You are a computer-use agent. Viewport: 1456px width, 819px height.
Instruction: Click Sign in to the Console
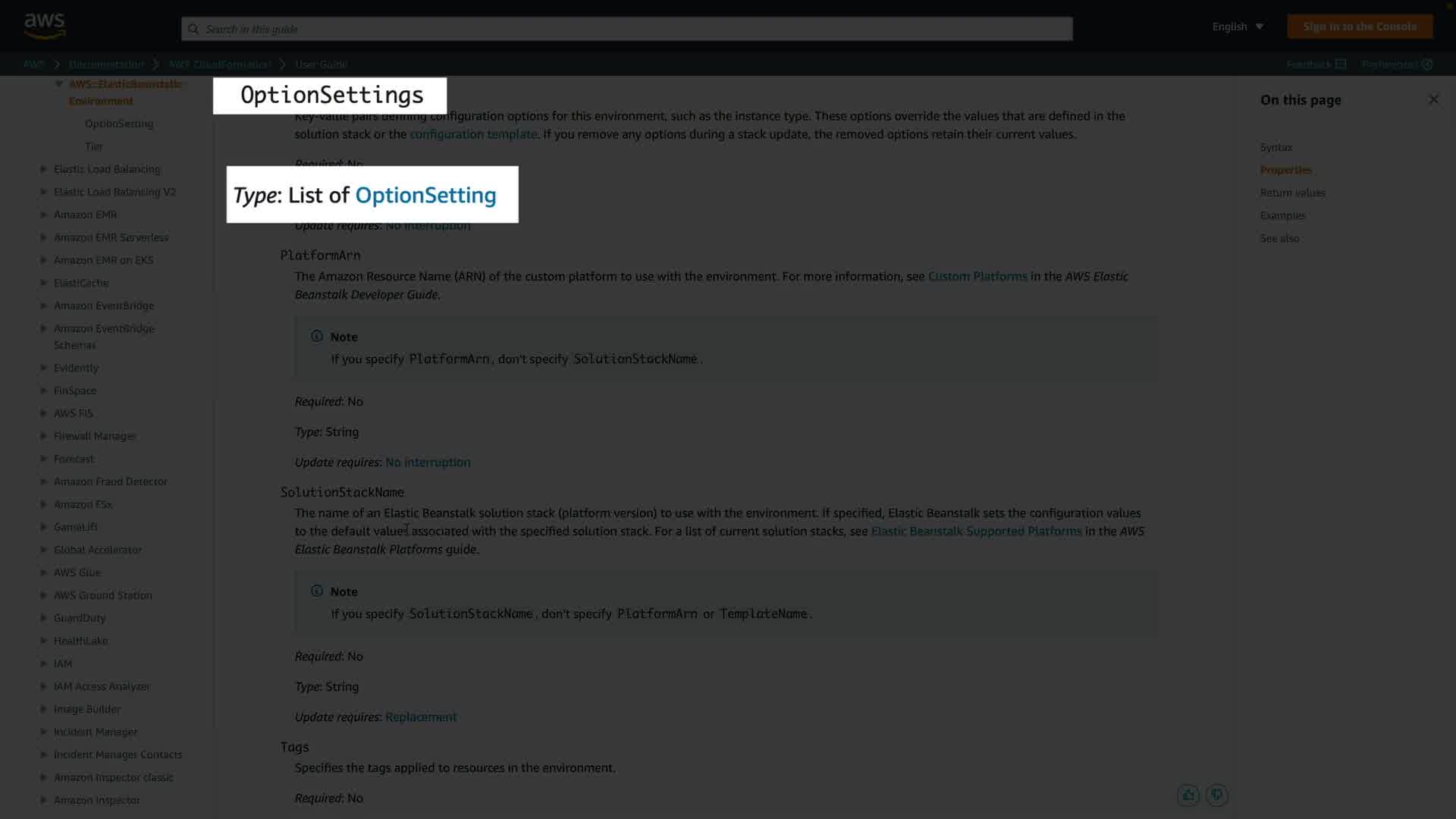[1360, 27]
